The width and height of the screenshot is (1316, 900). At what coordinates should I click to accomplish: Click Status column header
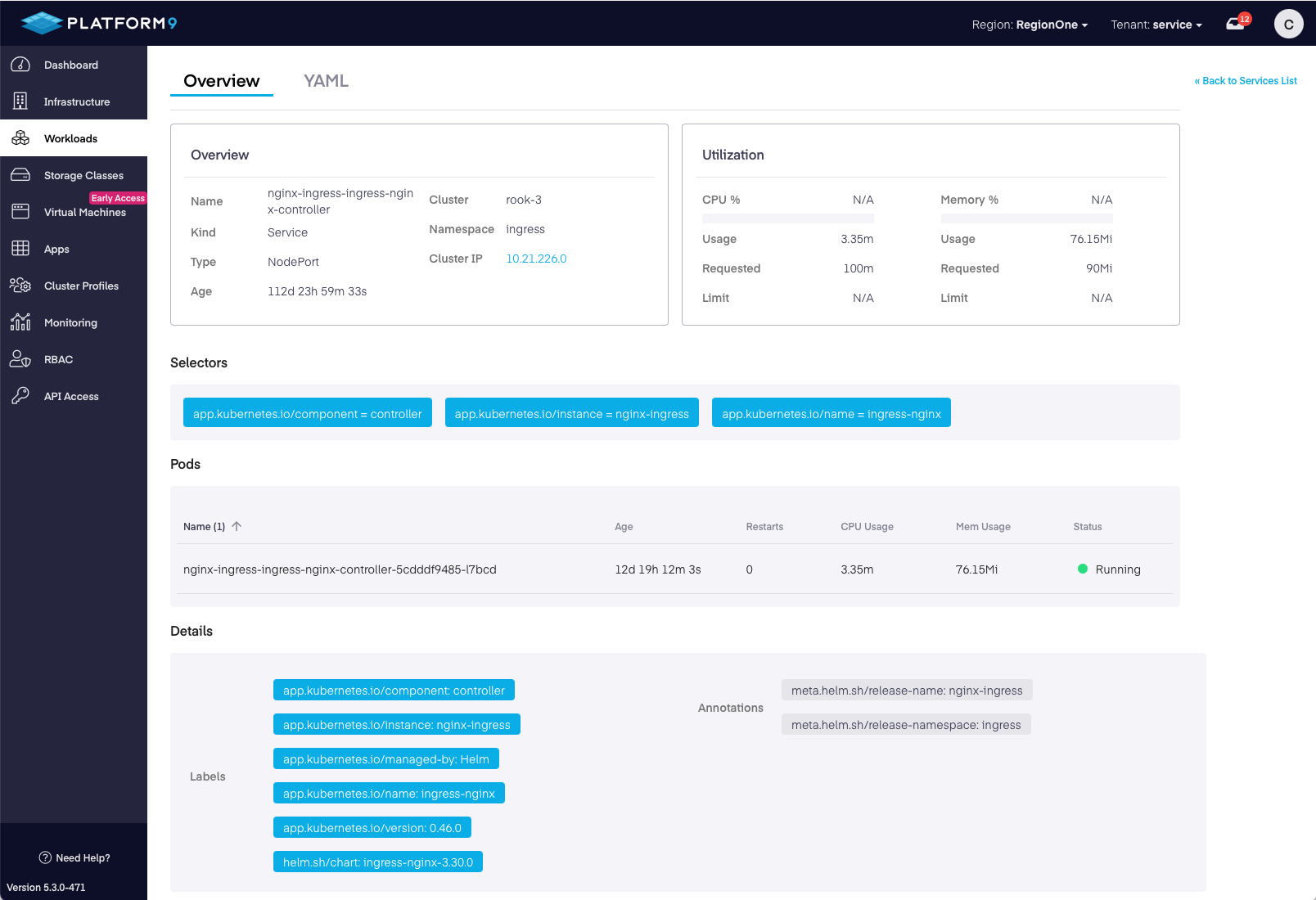tap(1088, 527)
